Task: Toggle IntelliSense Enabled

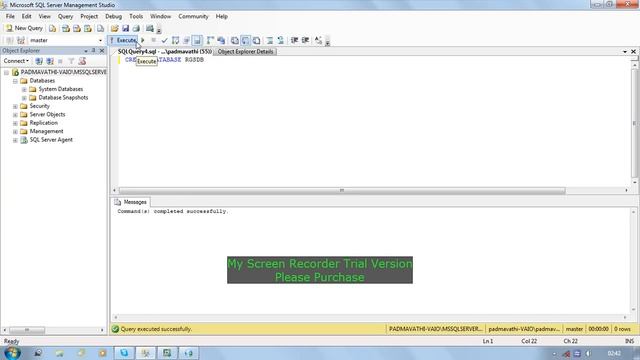Action: pyautogui.click(x=197, y=40)
